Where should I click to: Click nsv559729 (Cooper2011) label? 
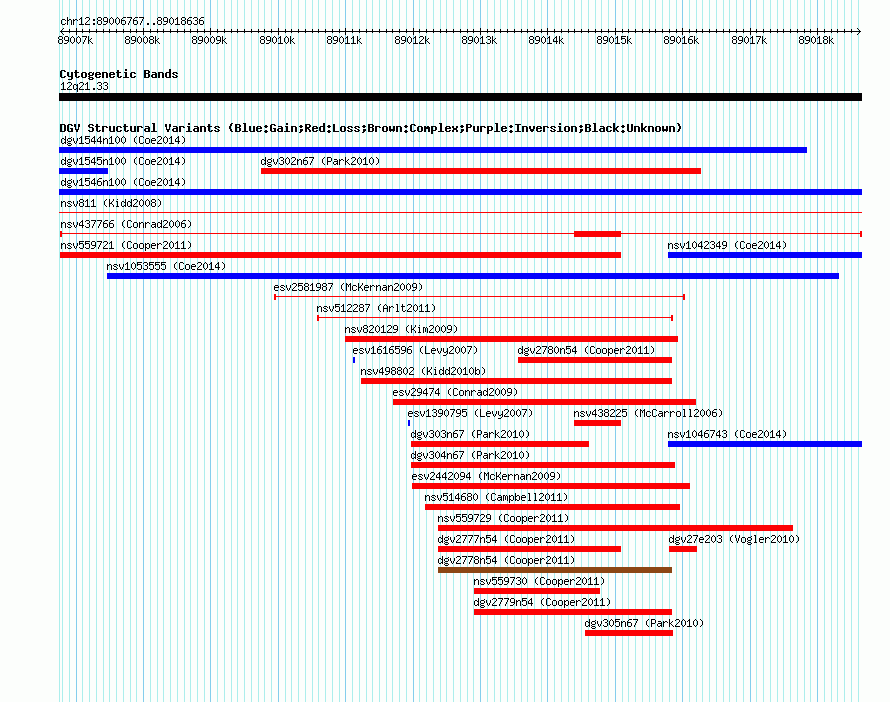503,518
